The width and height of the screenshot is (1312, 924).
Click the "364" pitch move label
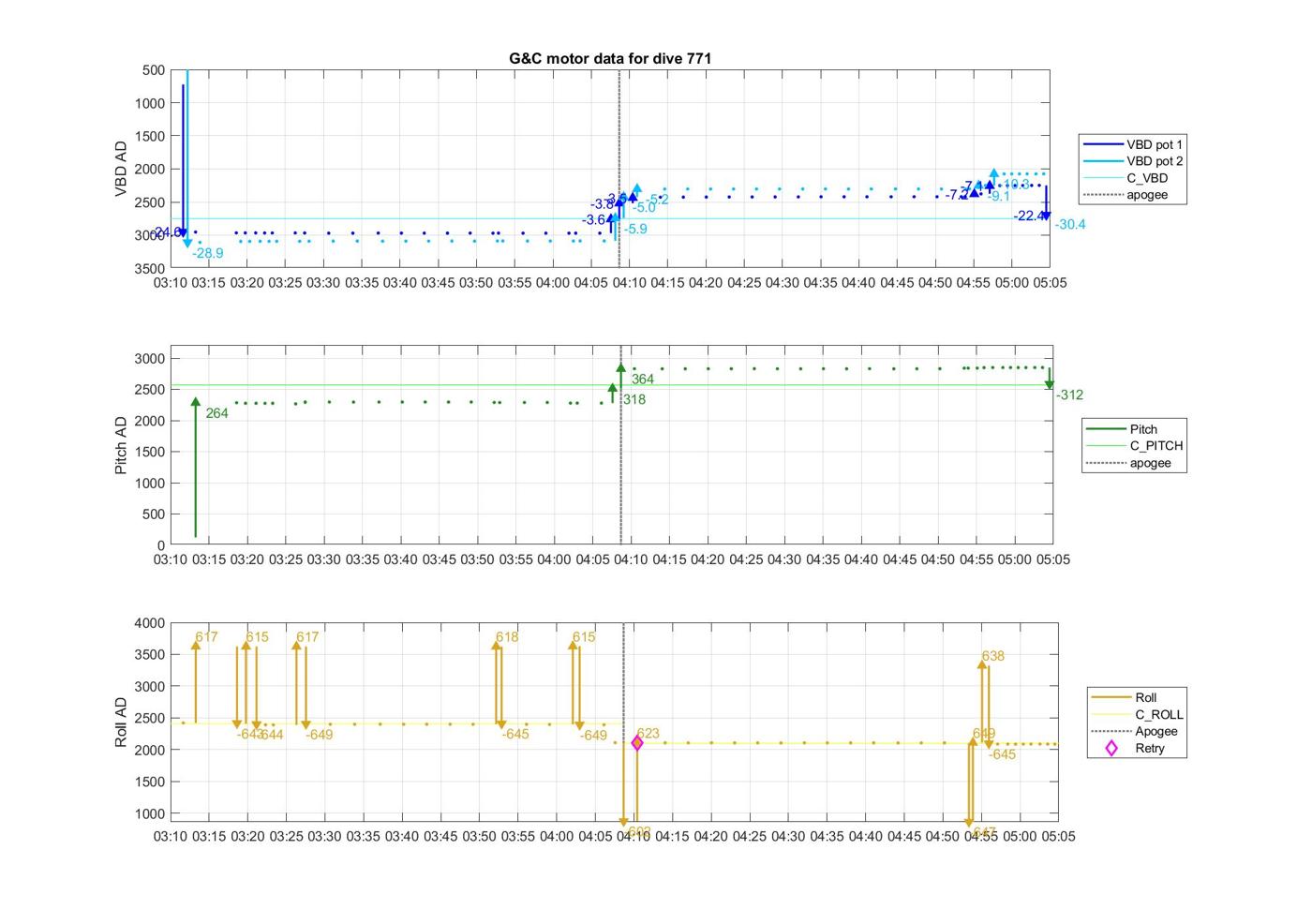pos(643,380)
